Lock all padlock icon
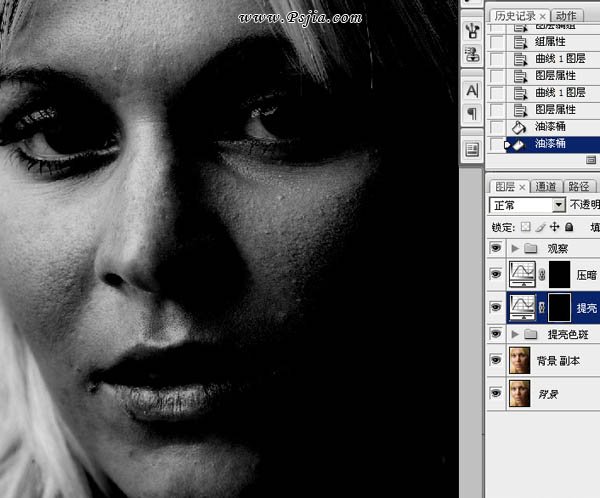 tap(569, 227)
